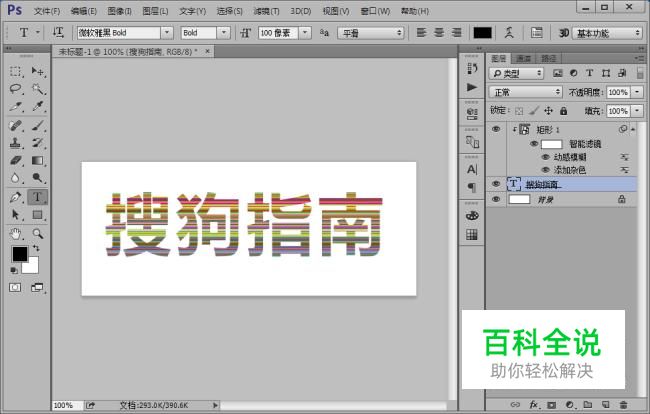This screenshot has width=650, height=414.
Task: Add a layer style (fx)
Action: [x=534, y=404]
